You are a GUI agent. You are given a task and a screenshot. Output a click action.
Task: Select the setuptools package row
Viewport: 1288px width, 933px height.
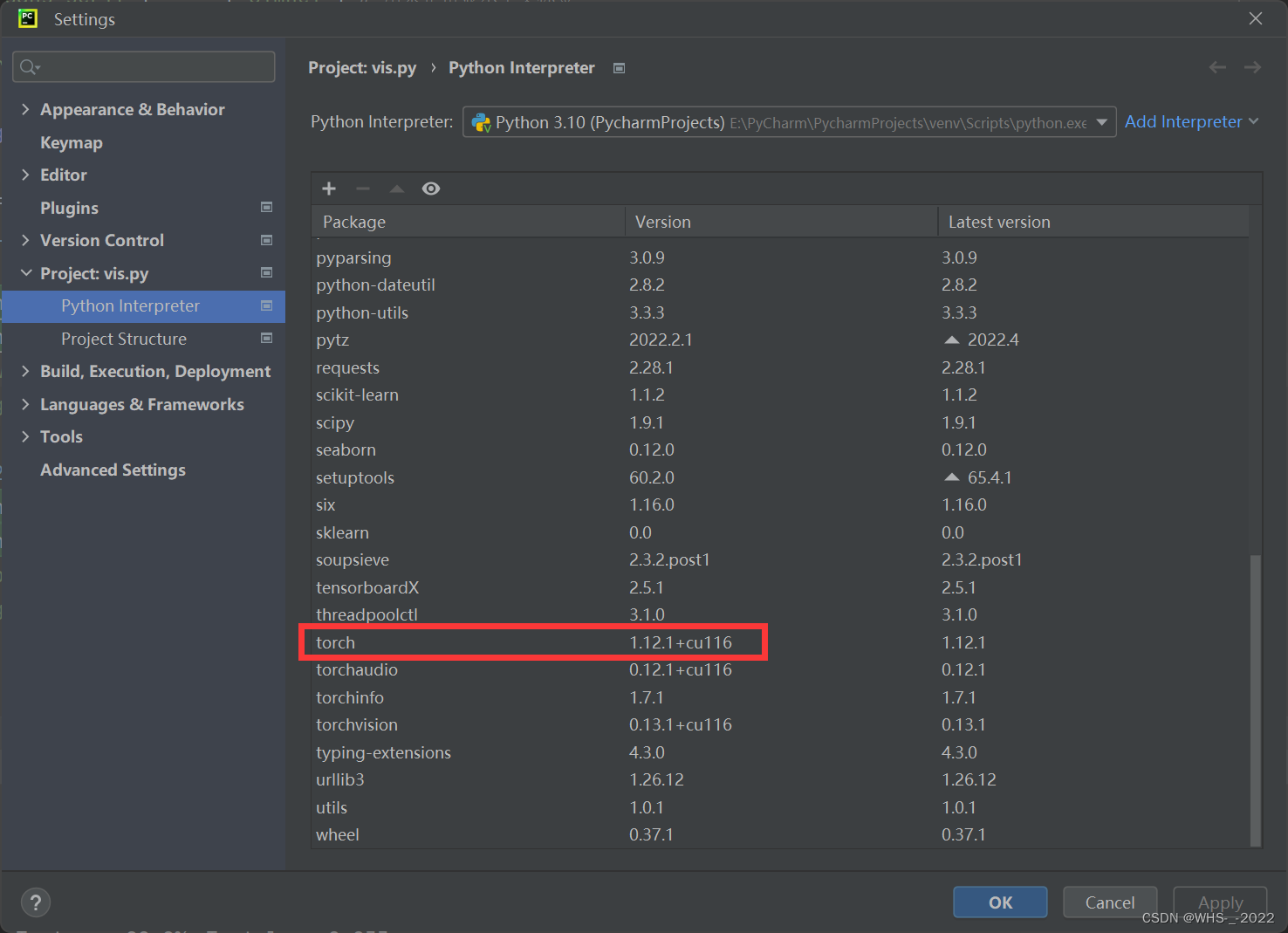[781, 477]
